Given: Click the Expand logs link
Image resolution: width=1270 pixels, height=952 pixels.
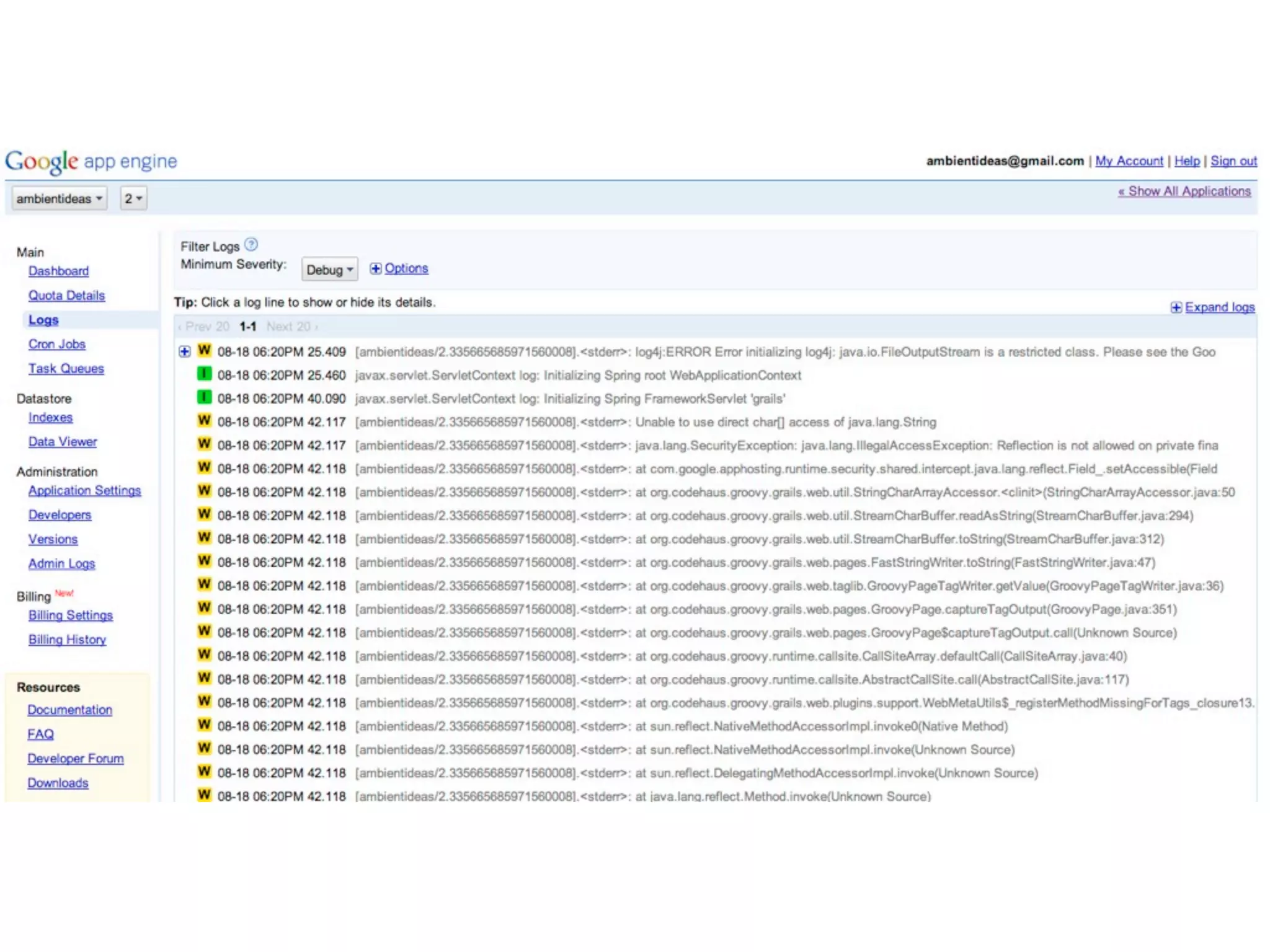Looking at the screenshot, I should pos(1219,307).
